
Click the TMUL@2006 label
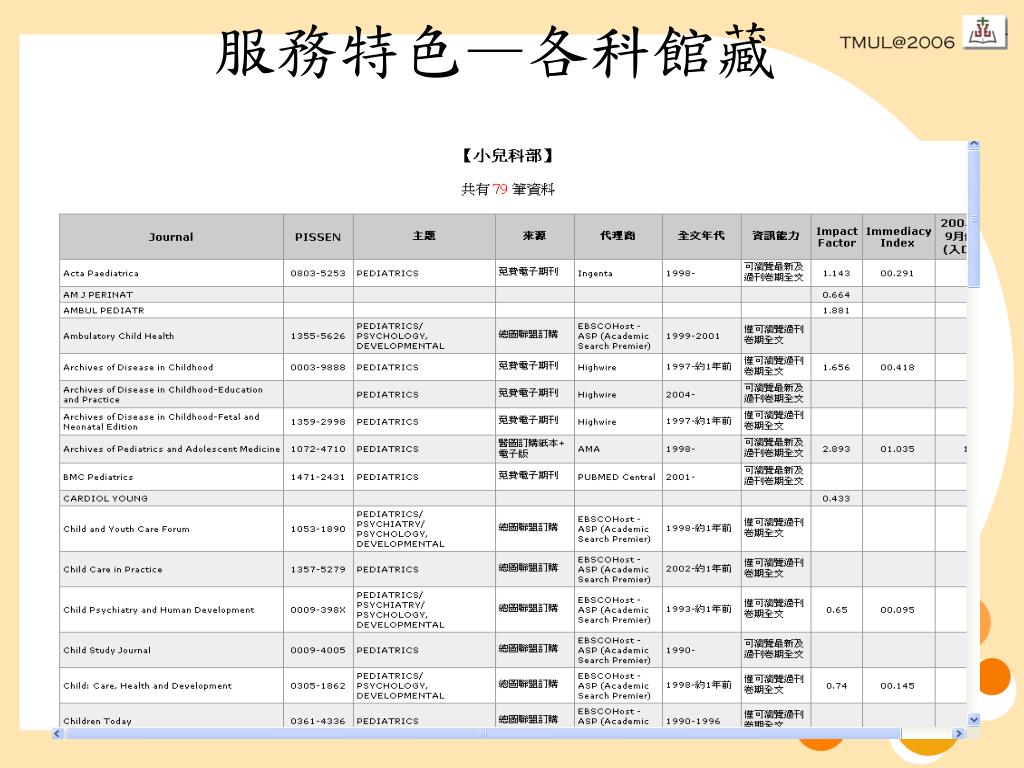tap(897, 42)
